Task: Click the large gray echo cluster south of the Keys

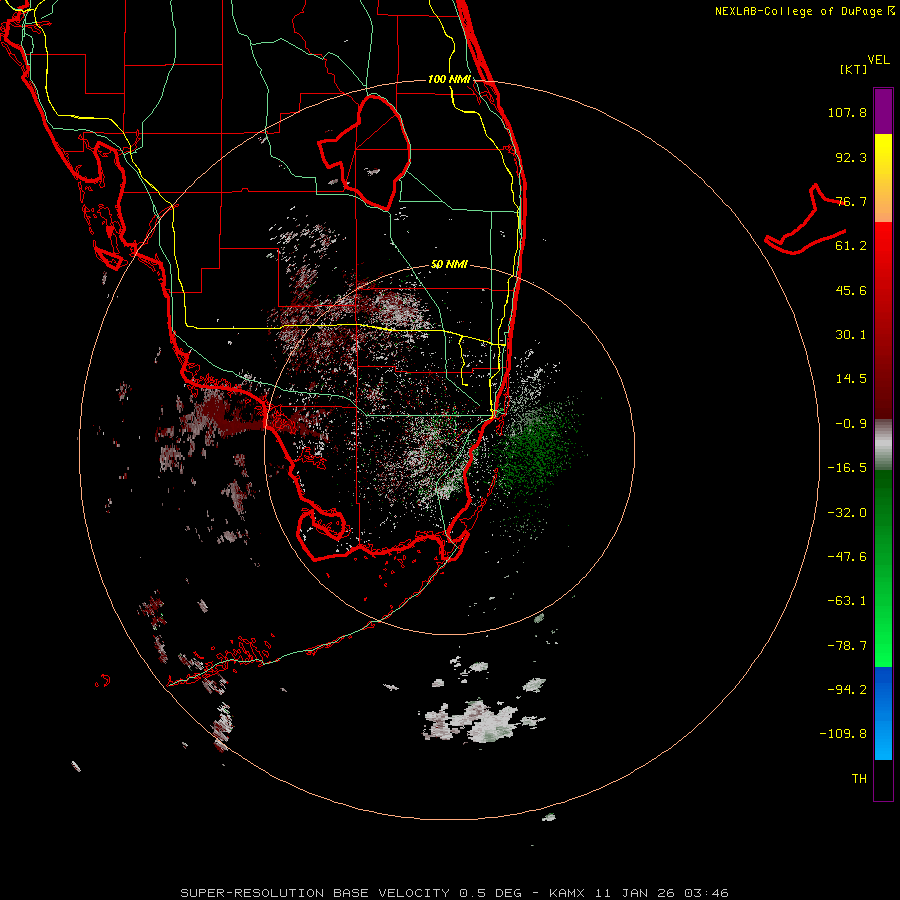Action: click(x=482, y=722)
